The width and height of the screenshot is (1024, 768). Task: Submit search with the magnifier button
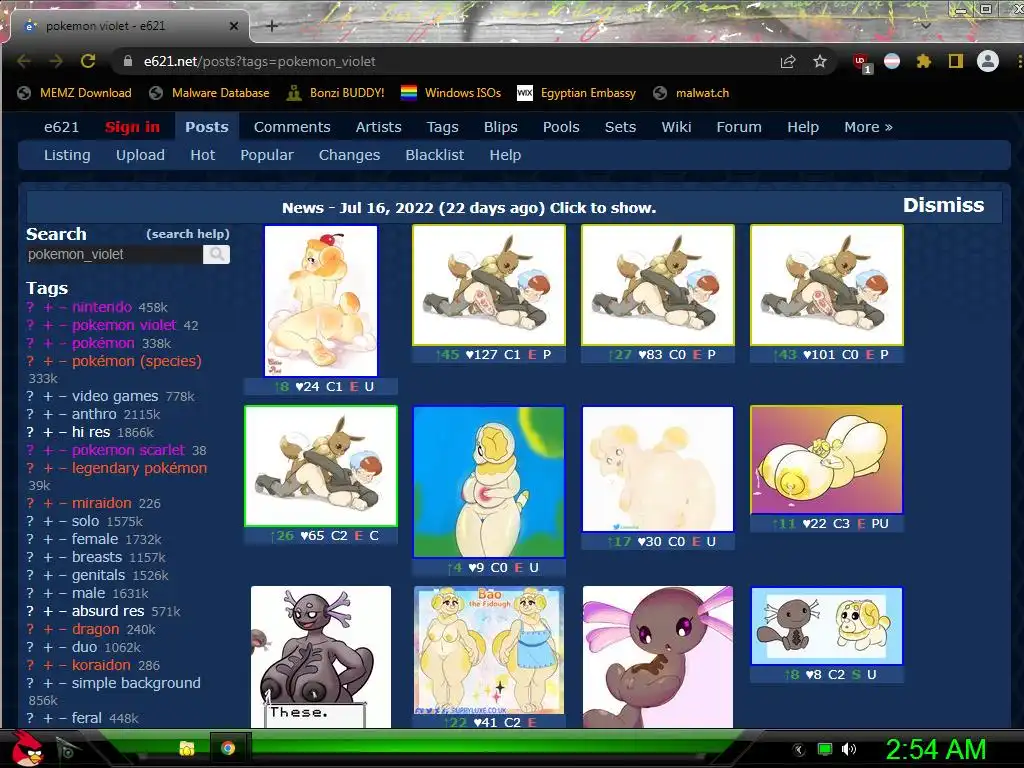click(x=216, y=254)
